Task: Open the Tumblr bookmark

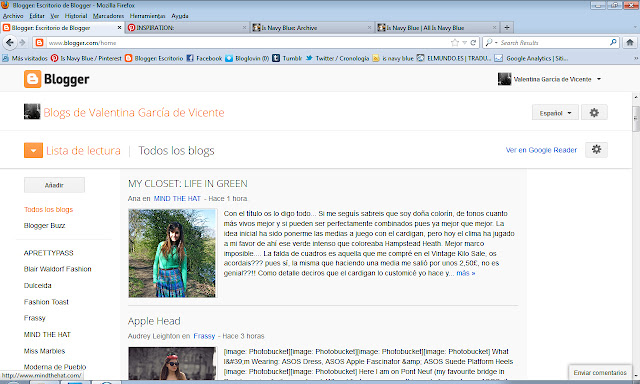Action: click(x=287, y=58)
